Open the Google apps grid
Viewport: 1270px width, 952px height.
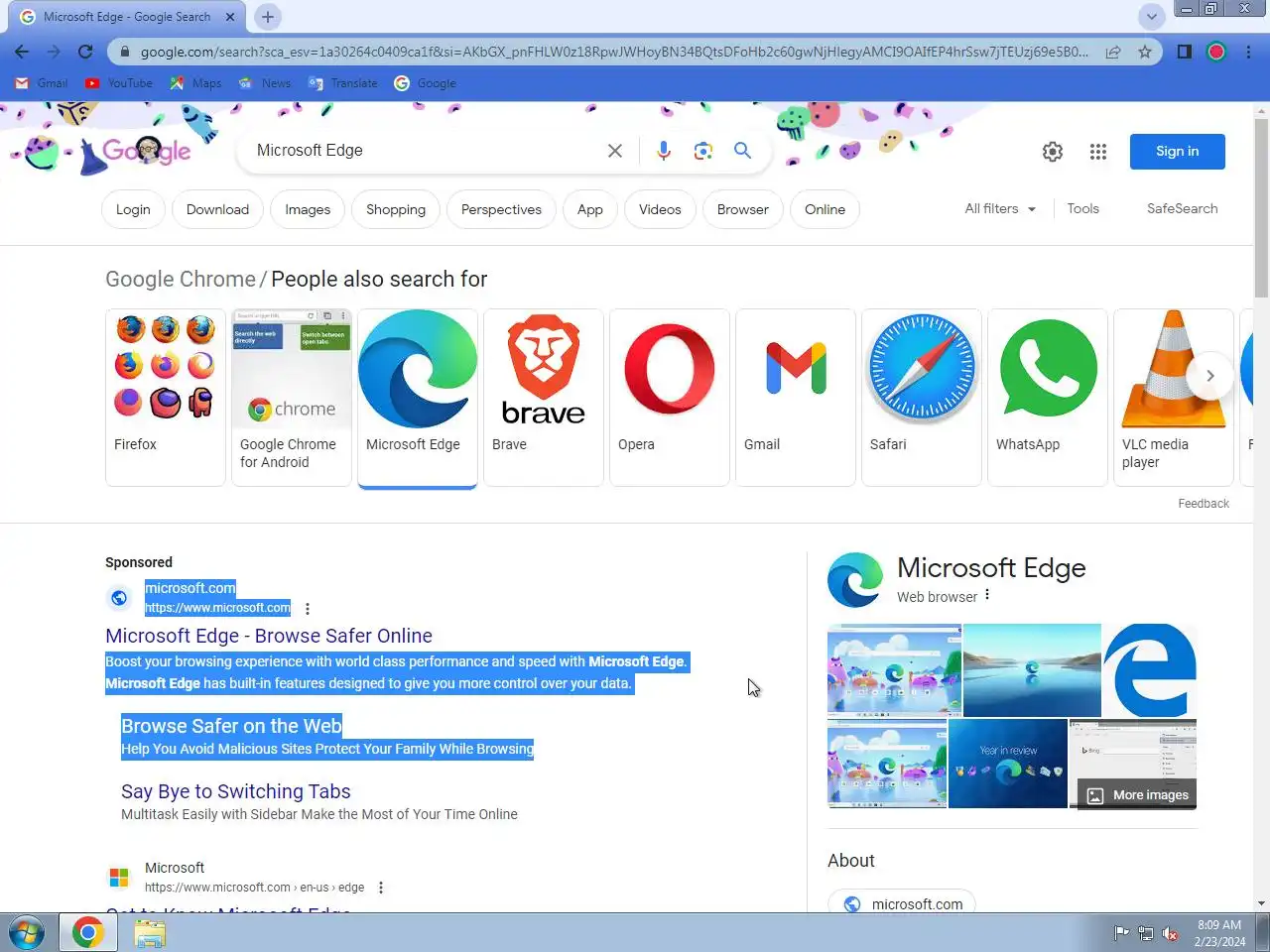click(1098, 152)
